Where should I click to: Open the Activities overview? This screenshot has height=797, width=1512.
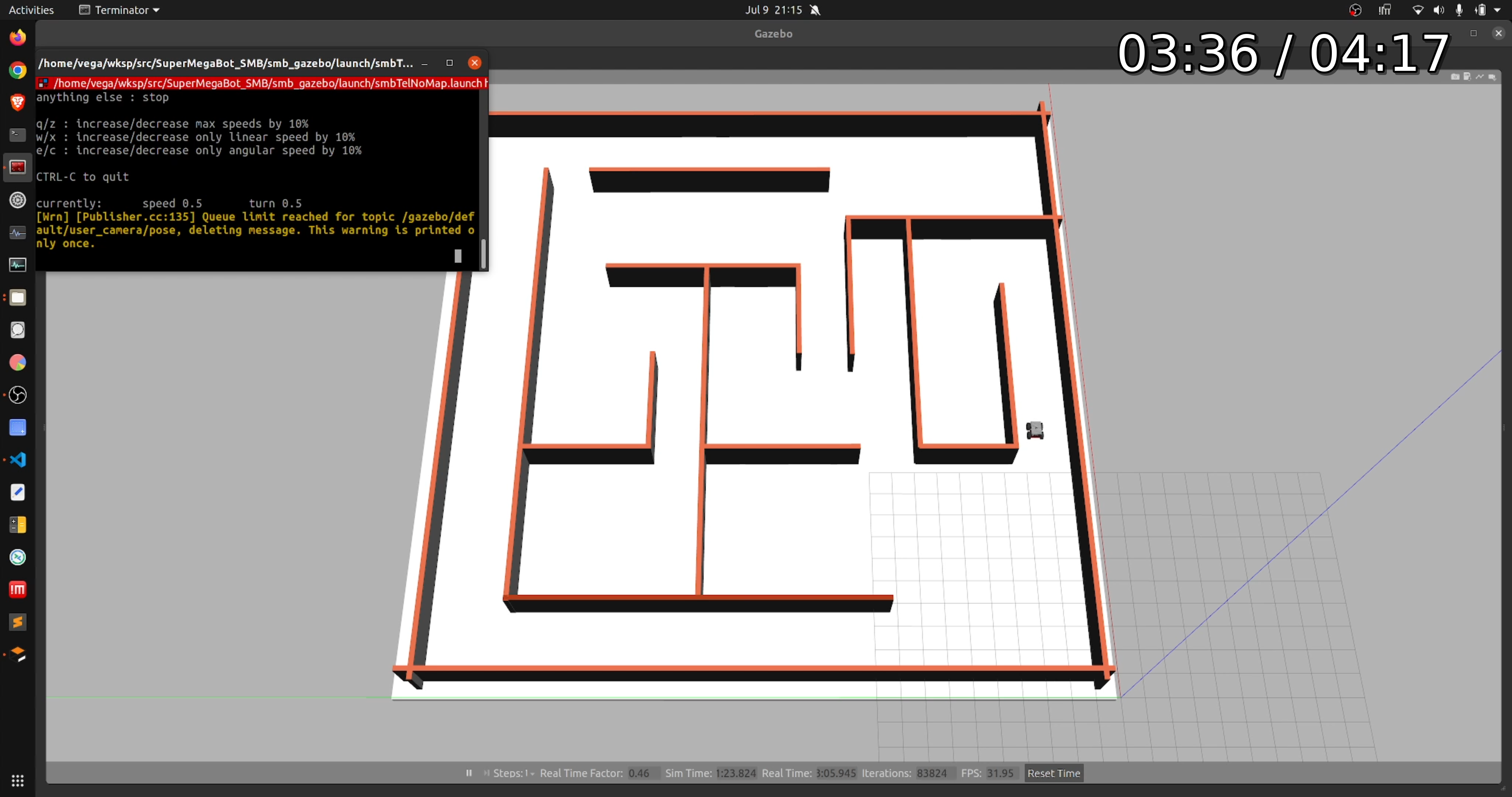31,10
